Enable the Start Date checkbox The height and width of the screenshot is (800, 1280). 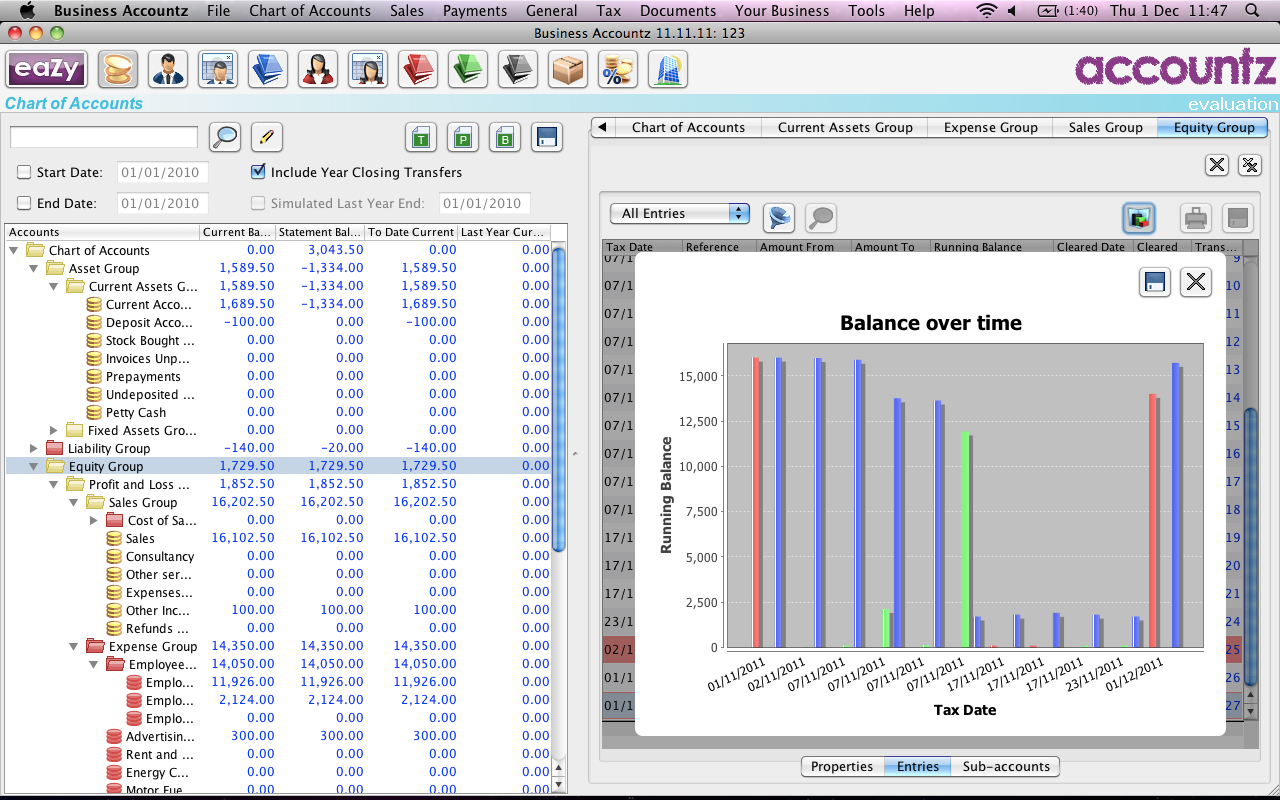(25, 172)
